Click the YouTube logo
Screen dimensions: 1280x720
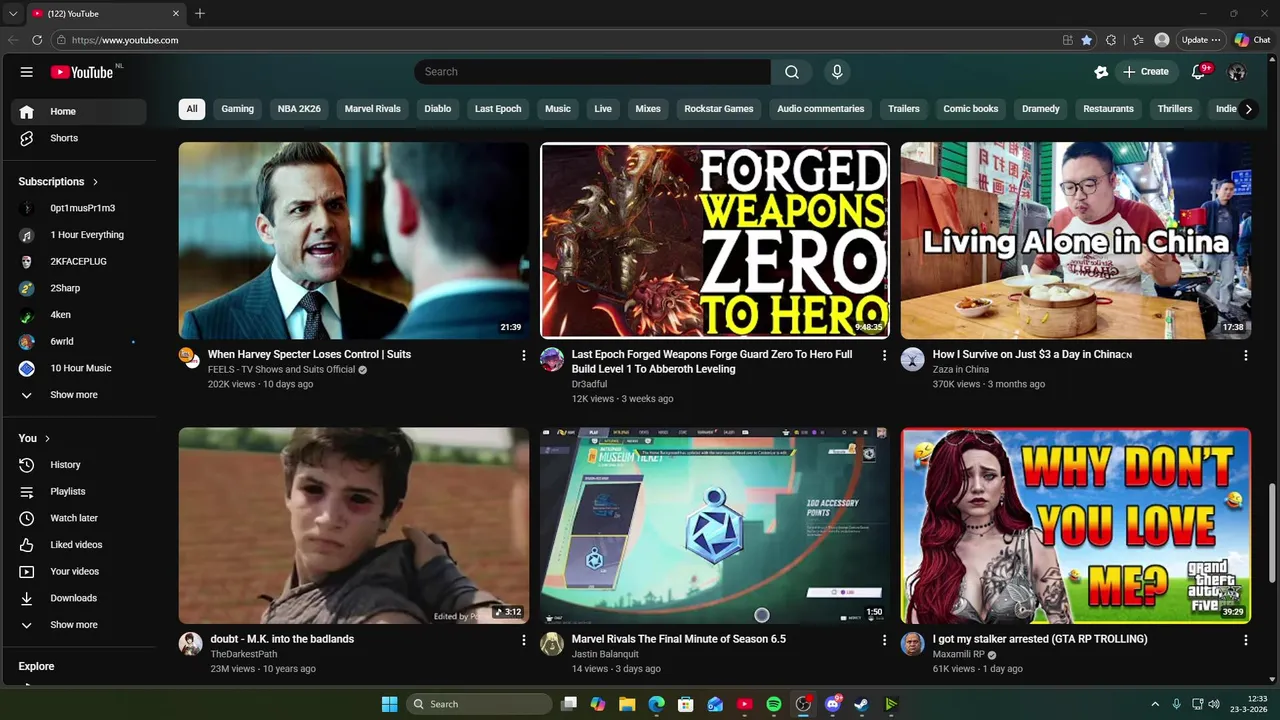[x=82, y=72]
